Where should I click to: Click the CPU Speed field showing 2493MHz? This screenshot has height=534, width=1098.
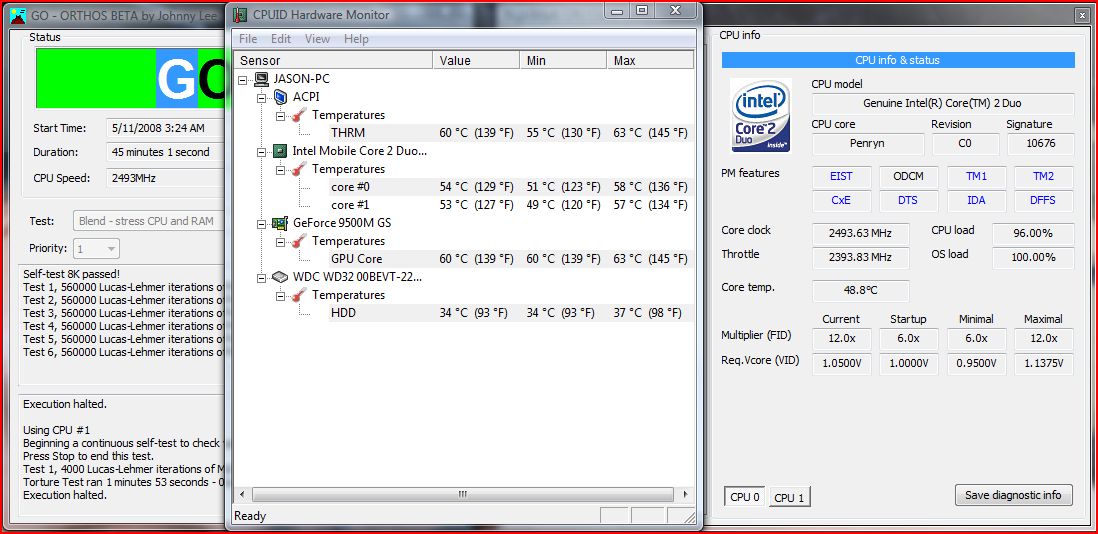point(165,178)
